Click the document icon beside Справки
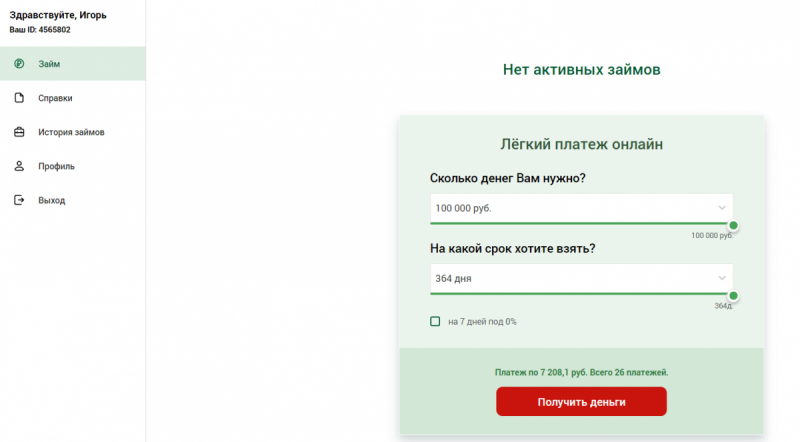 click(x=19, y=98)
